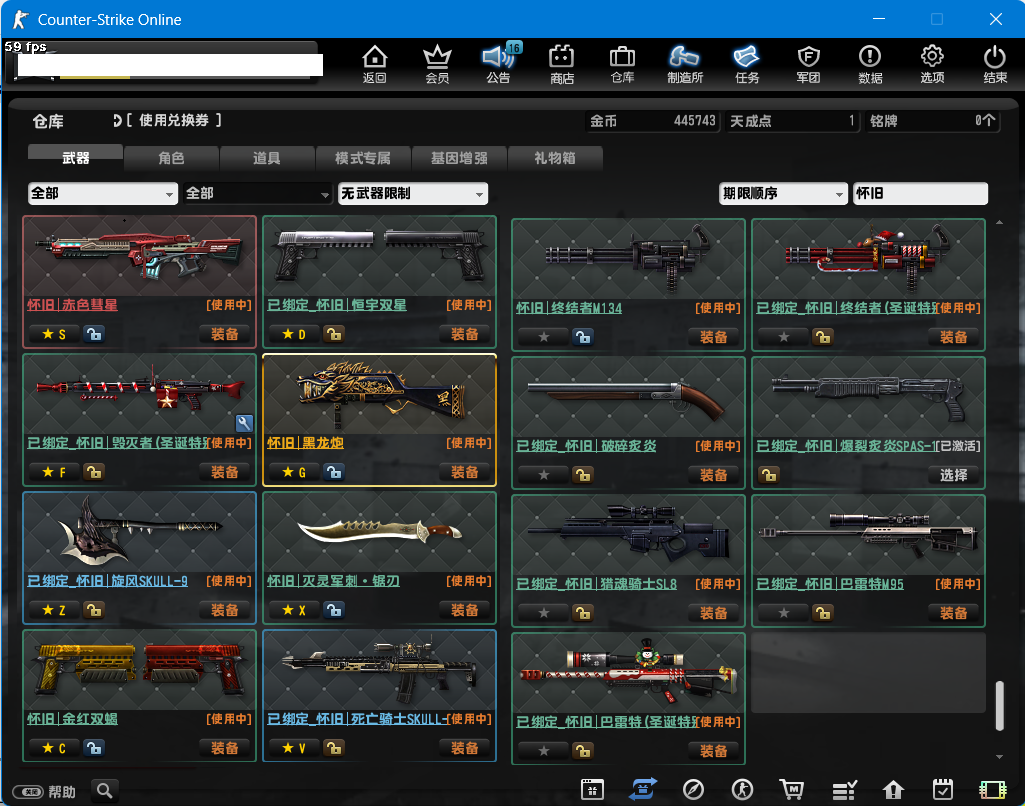Toggle the lock on 爆裂炙炎SPAS-12 card

pyautogui.click(x=769, y=475)
